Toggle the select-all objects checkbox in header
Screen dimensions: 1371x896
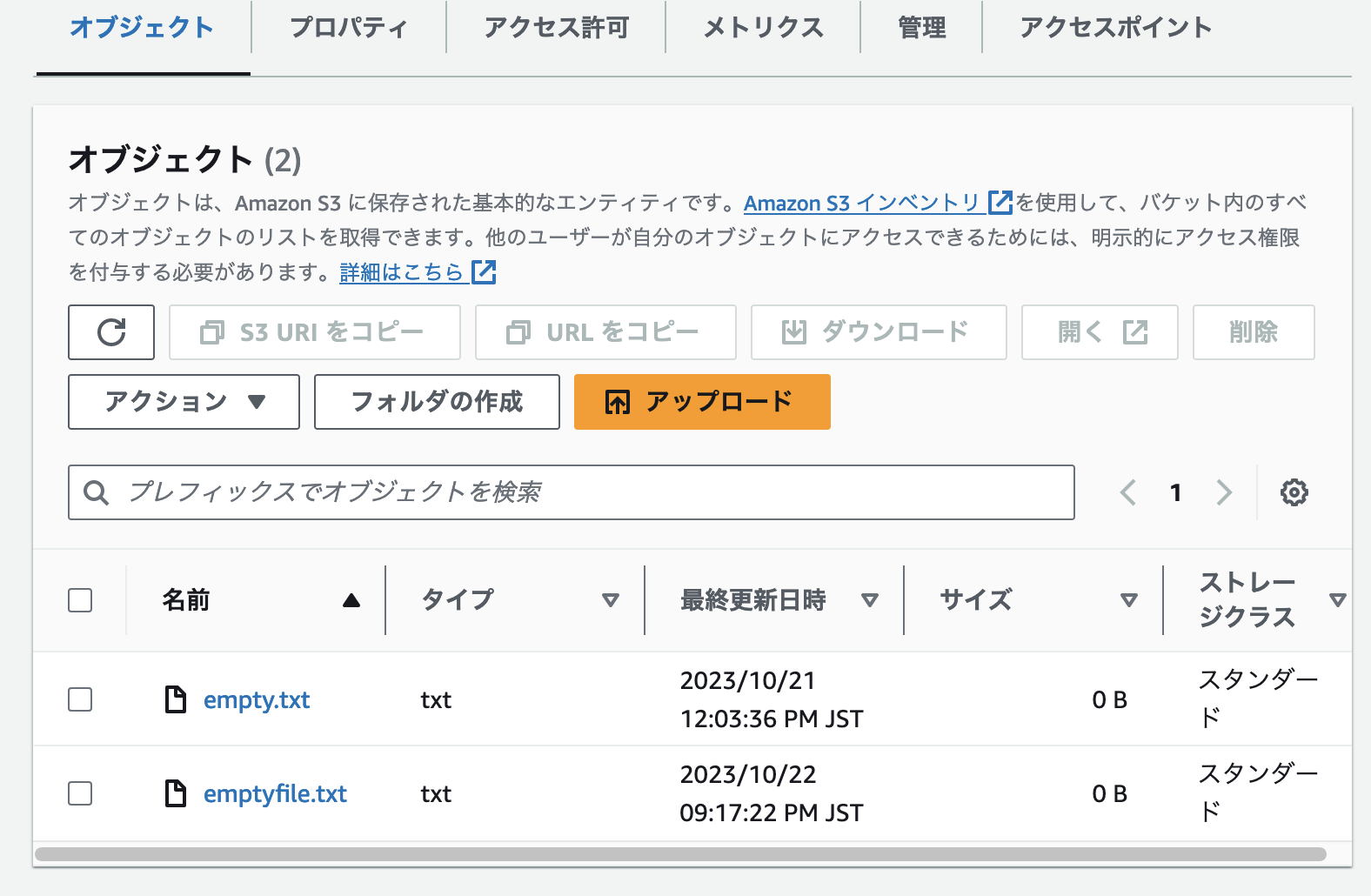(x=80, y=600)
